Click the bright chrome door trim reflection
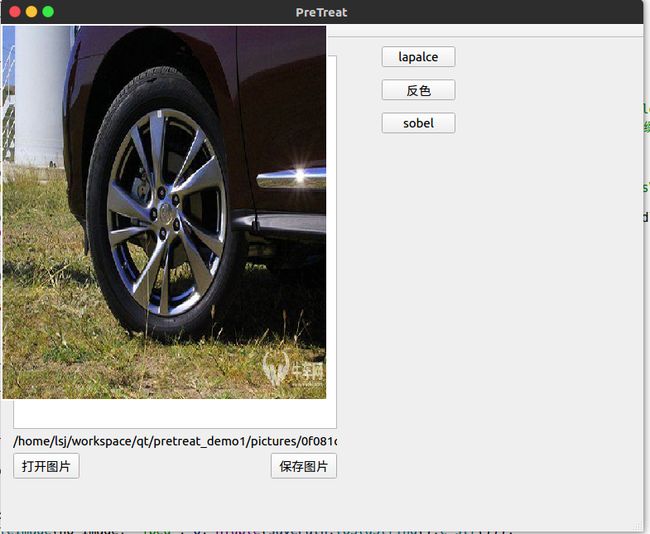The width and height of the screenshot is (650, 534). pos(291,178)
